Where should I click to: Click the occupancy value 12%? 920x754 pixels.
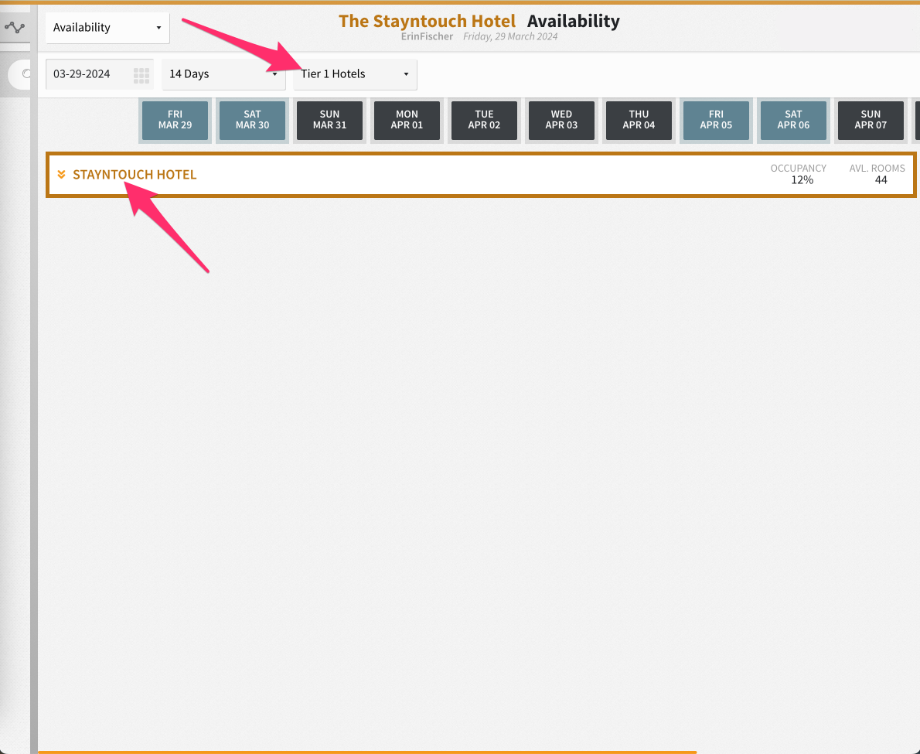coord(802,180)
